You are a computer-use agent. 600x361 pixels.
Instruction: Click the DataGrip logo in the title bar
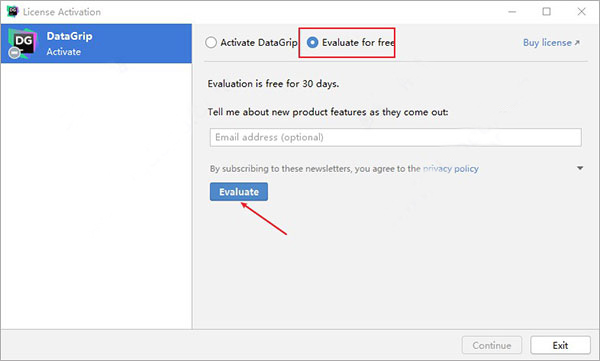click(x=12, y=11)
